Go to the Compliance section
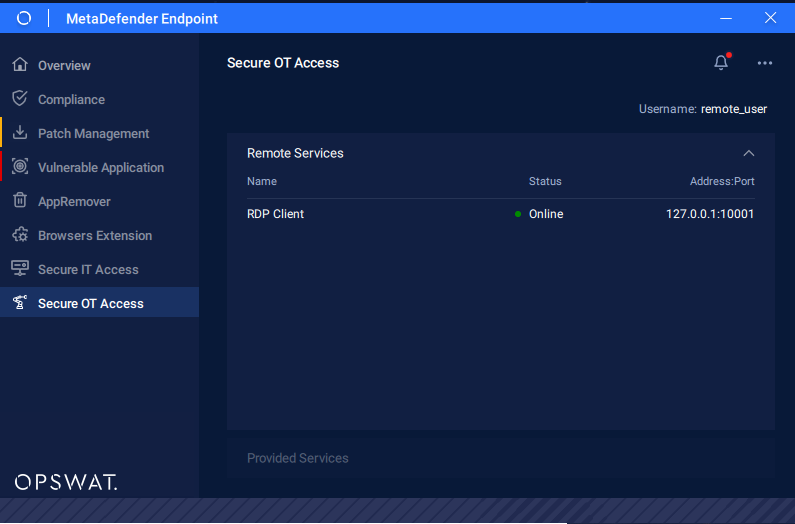Image resolution: width=795 pixels, height=524 pixels. point(99,99)
